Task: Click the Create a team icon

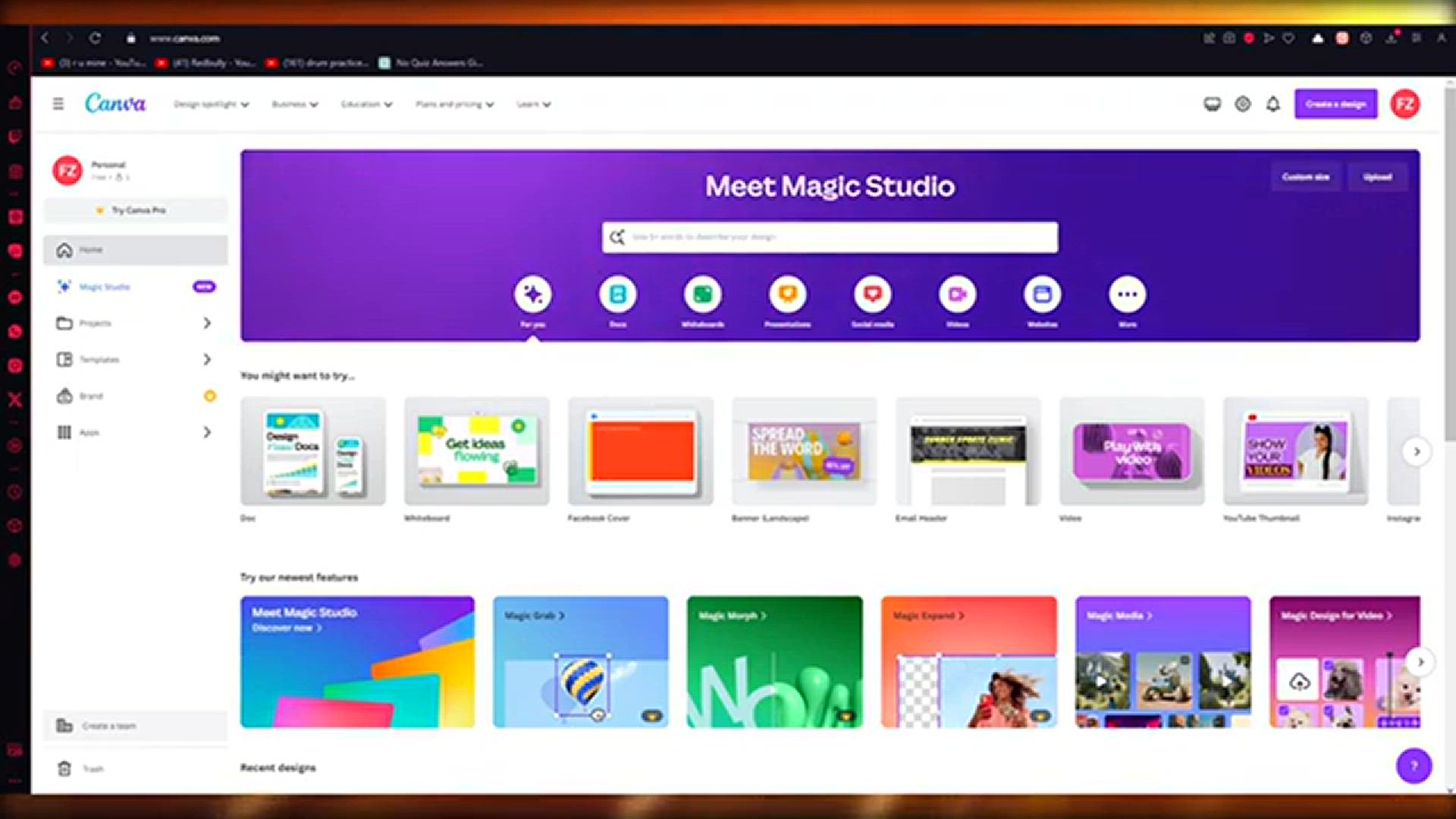Action: pos(64,726)
